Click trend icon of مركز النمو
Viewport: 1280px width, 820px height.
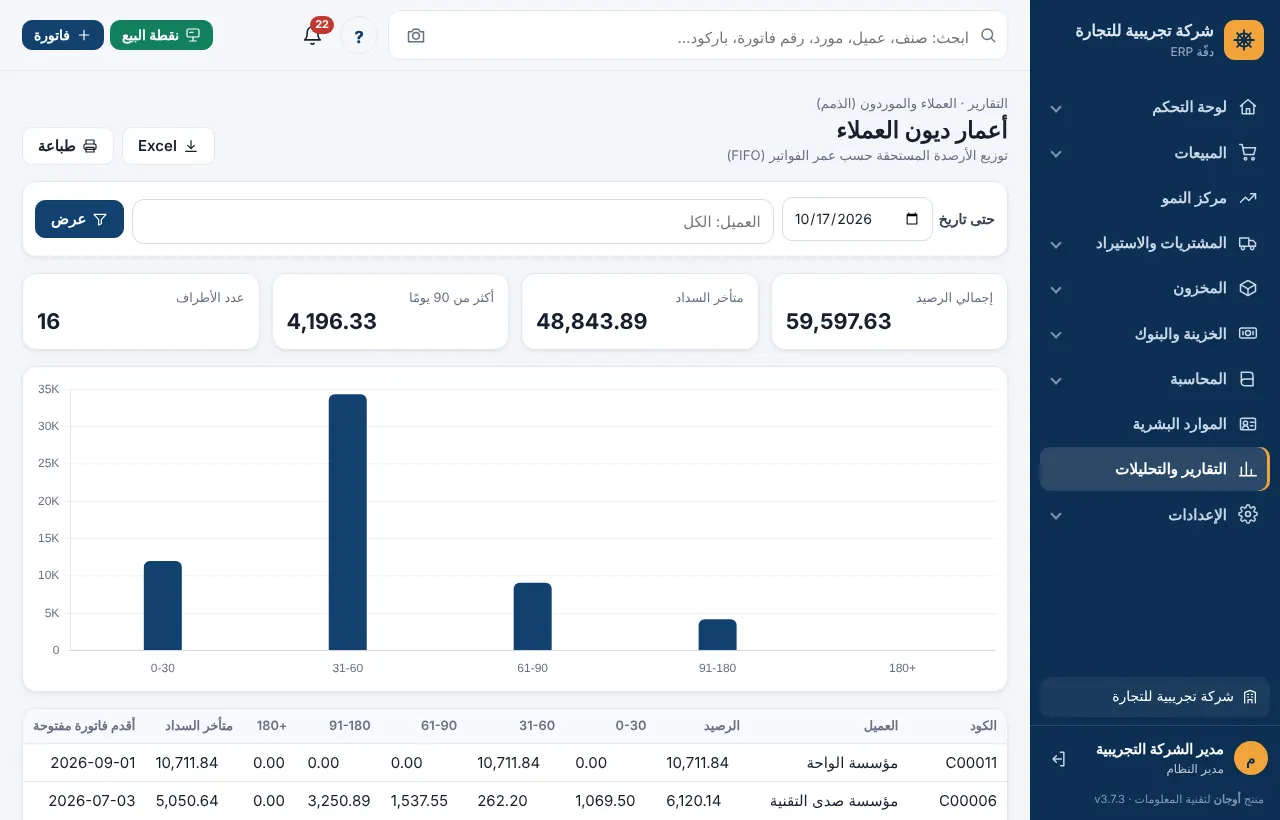(1247, 198)
